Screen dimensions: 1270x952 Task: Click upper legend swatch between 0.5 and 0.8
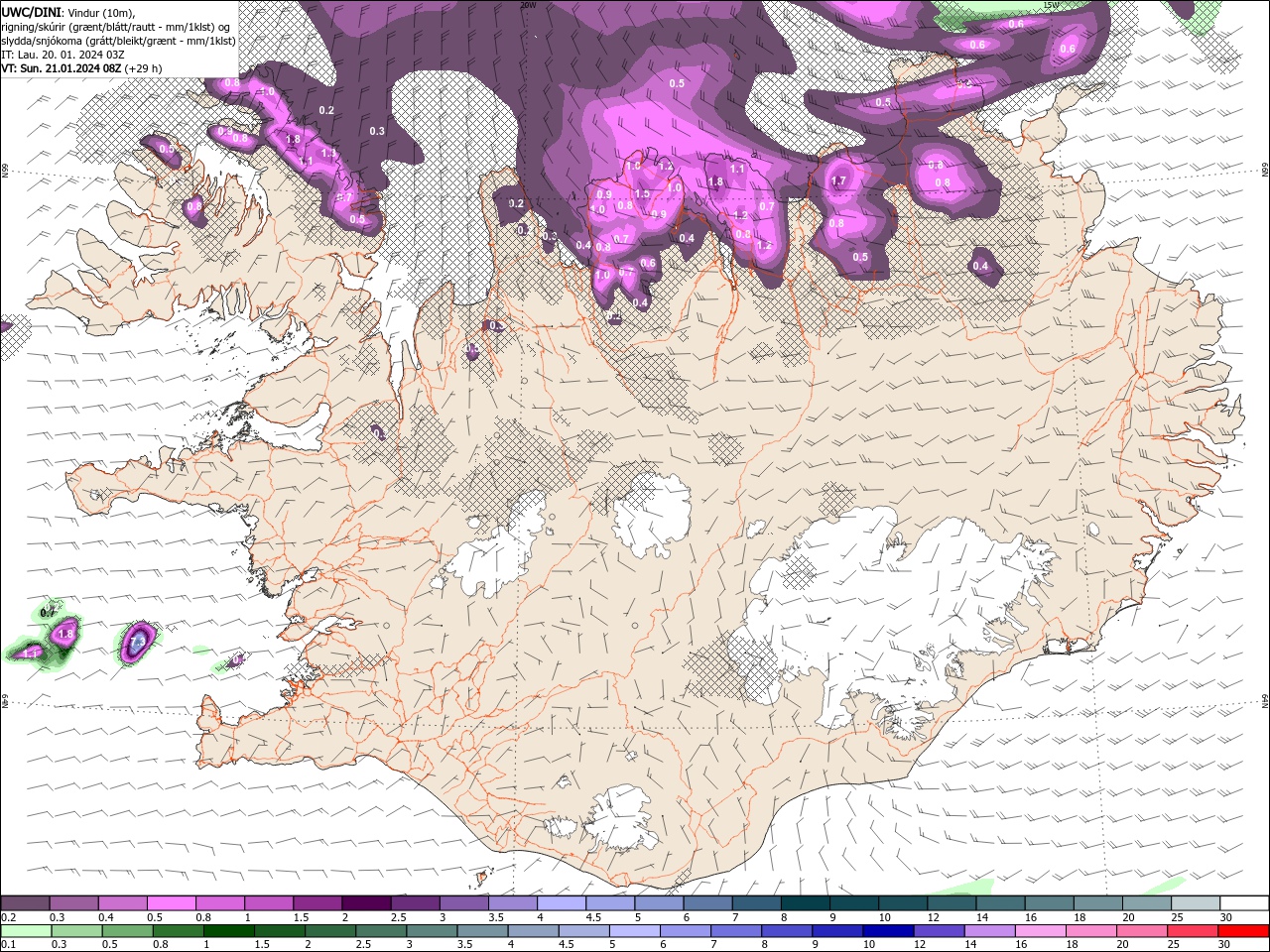tap(171, 903)
